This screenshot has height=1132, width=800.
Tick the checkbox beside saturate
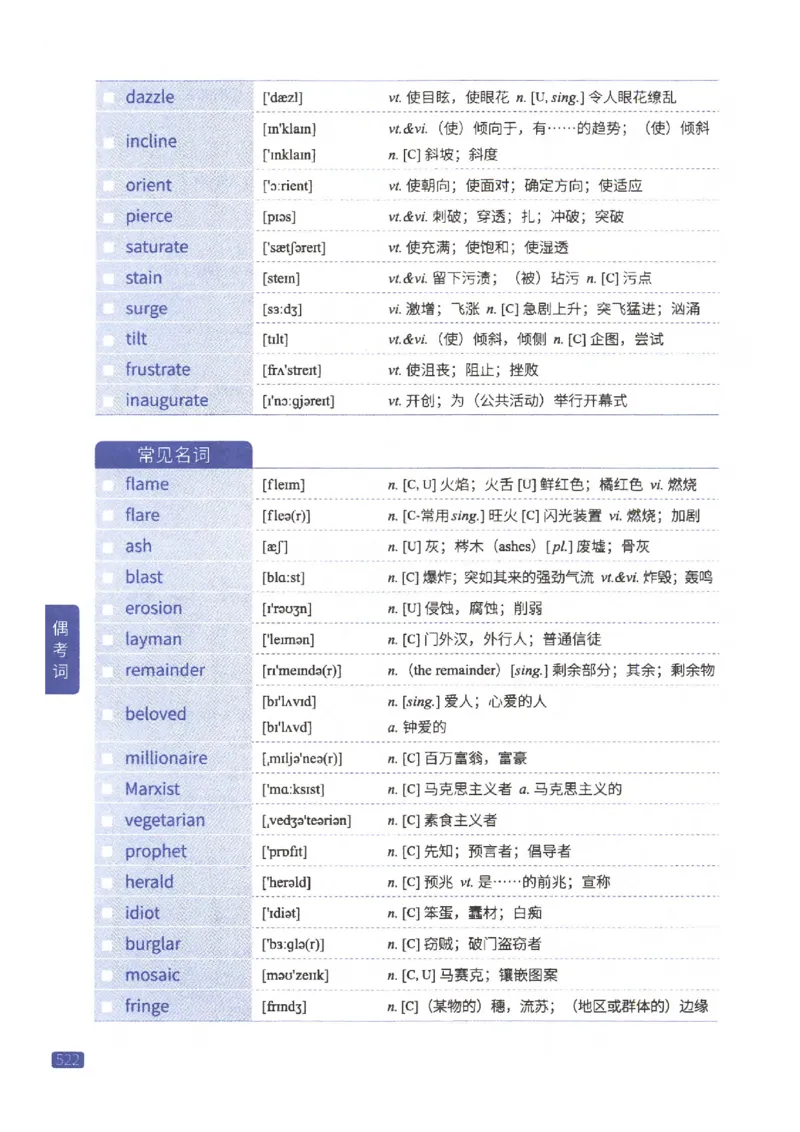coord(108,247)
